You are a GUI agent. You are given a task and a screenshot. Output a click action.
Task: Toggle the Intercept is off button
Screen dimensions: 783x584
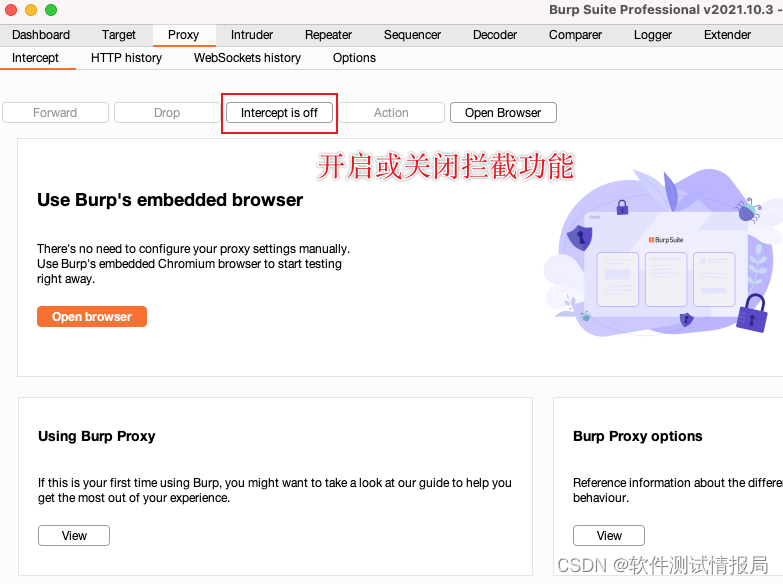pos(279,113)
